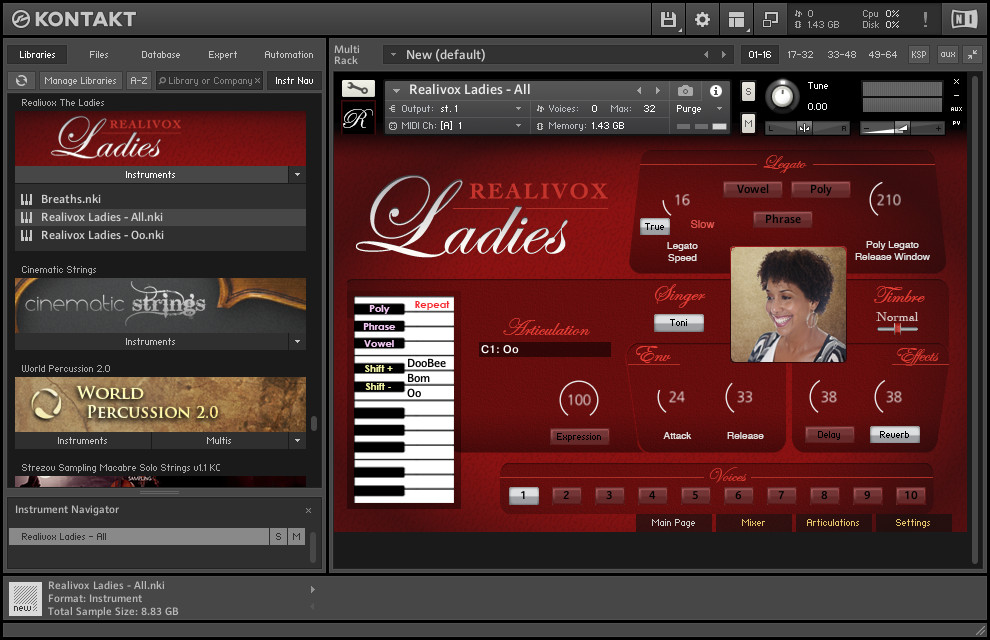
Task: Open the workspace layout panel icon
Action: click(736, 20)
